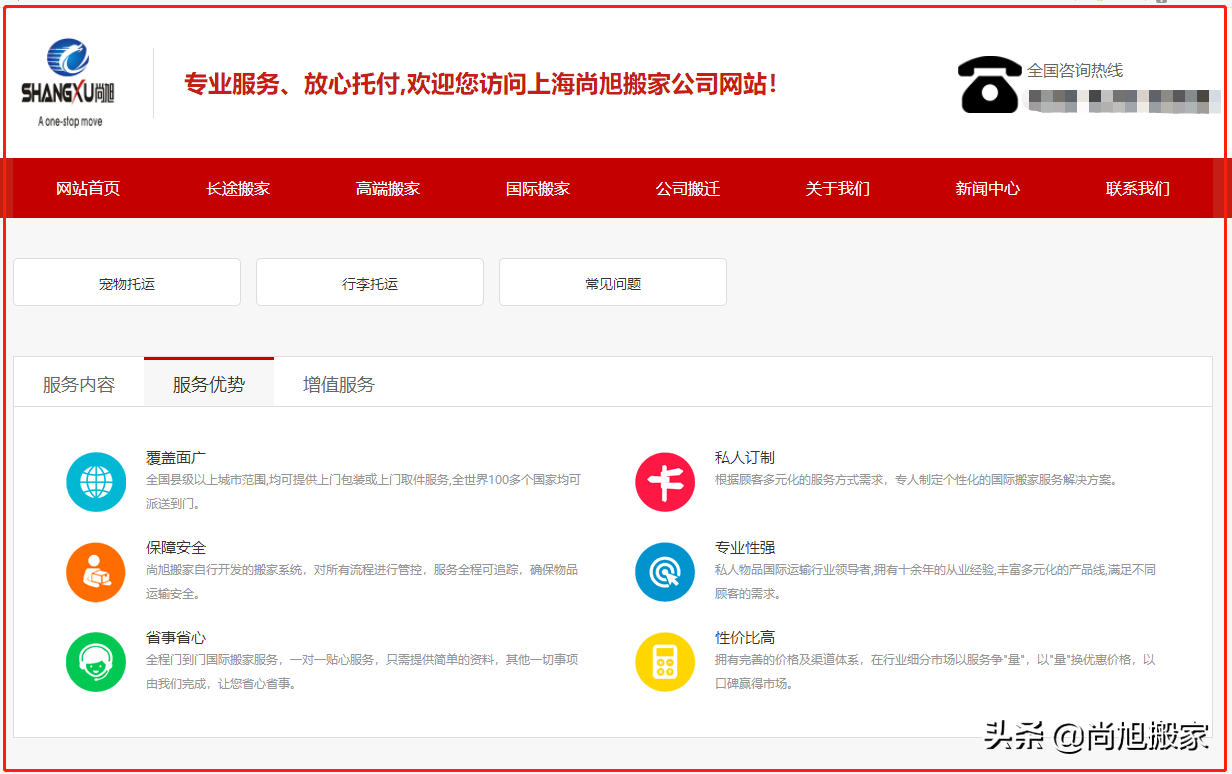Click the description text under 性价比高

[935, 672]
